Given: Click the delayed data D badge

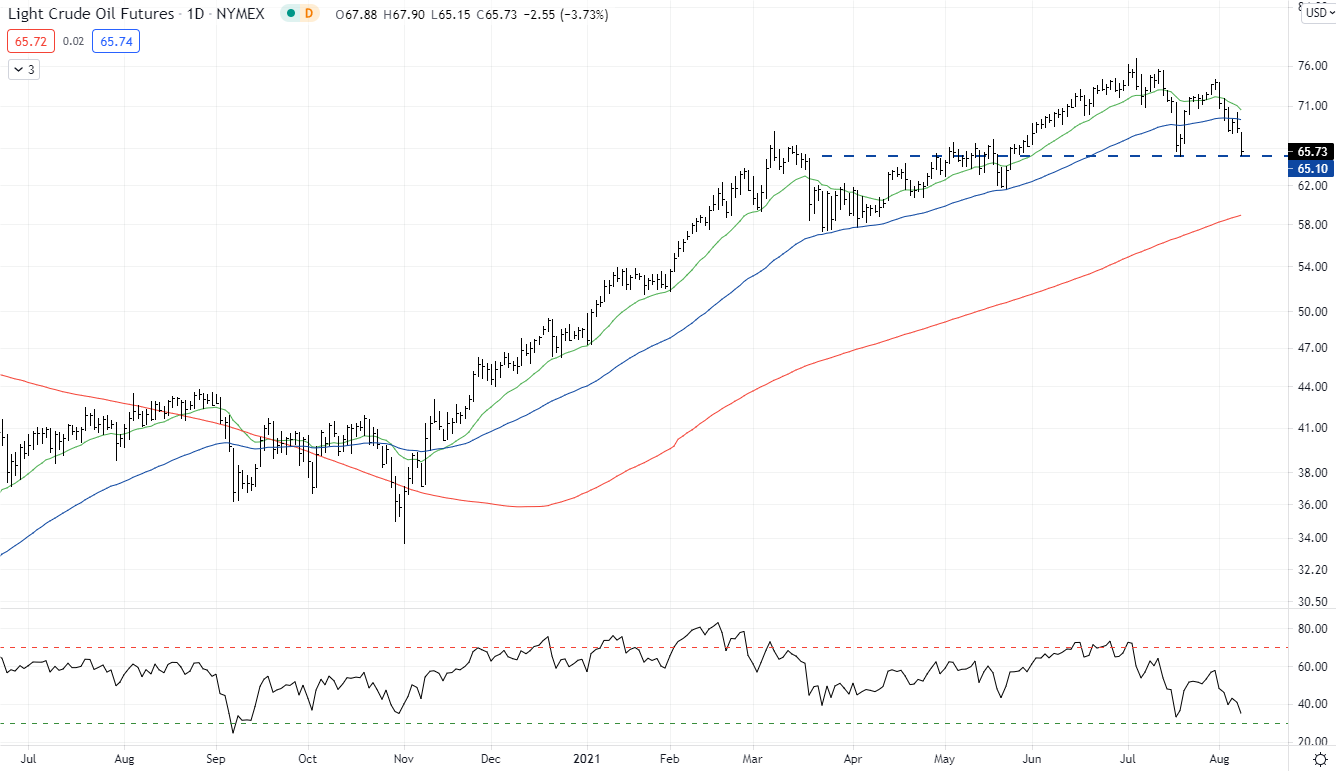Looking at the screenshot, I should 309,14.
